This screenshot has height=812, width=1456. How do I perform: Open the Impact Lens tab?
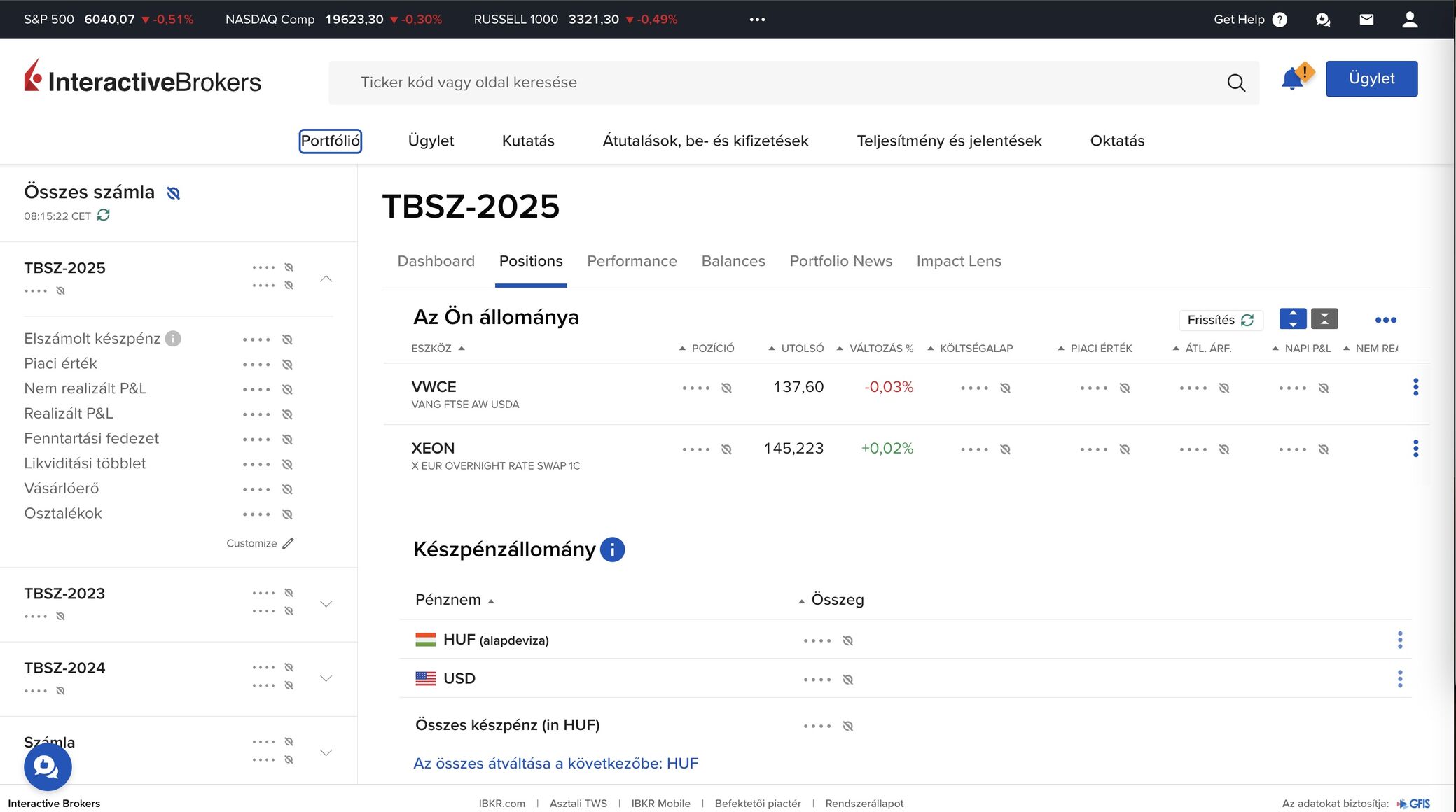point(959,261)
